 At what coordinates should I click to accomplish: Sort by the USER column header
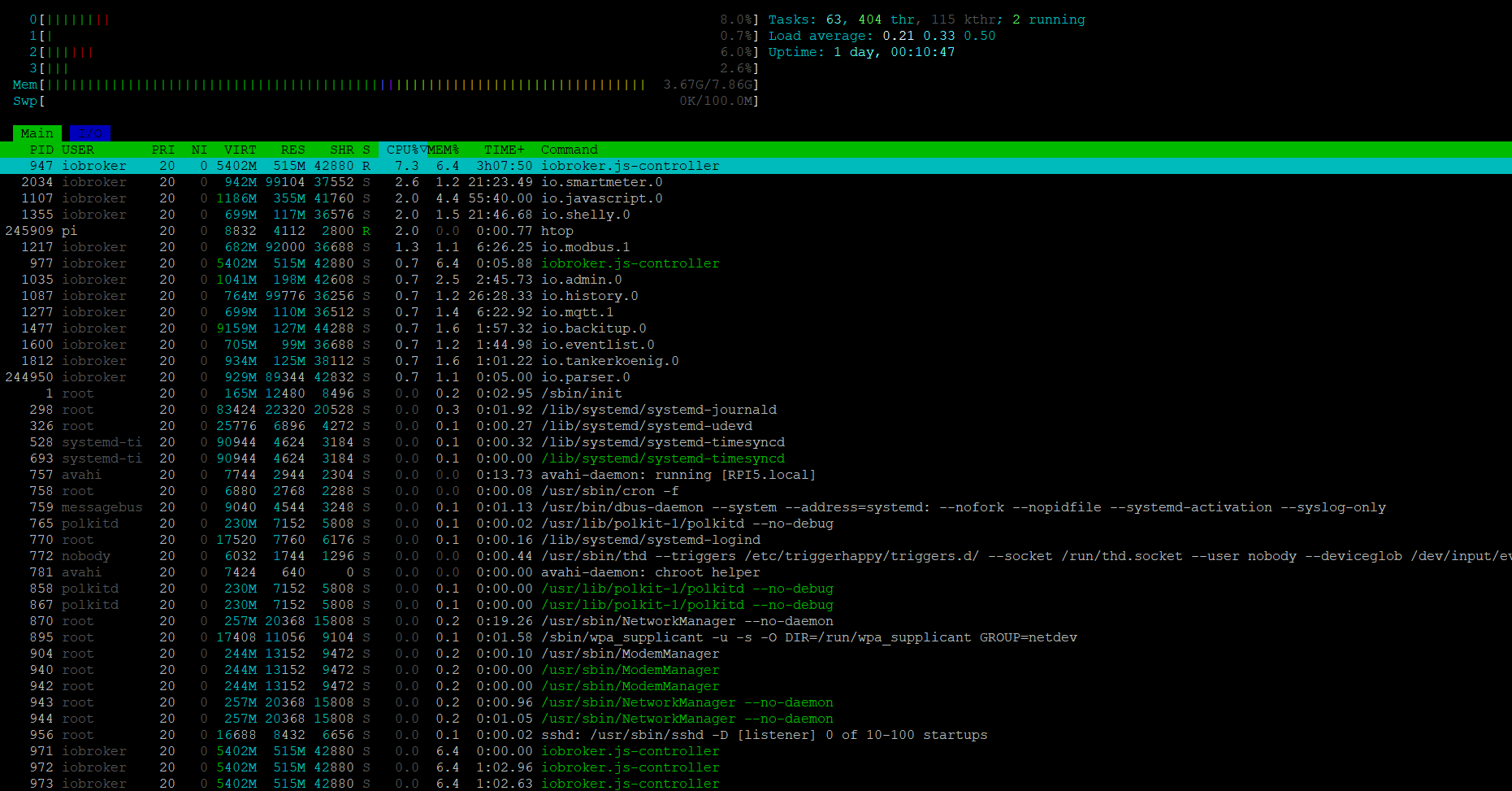pyautogui.click(x=78, y=150)
